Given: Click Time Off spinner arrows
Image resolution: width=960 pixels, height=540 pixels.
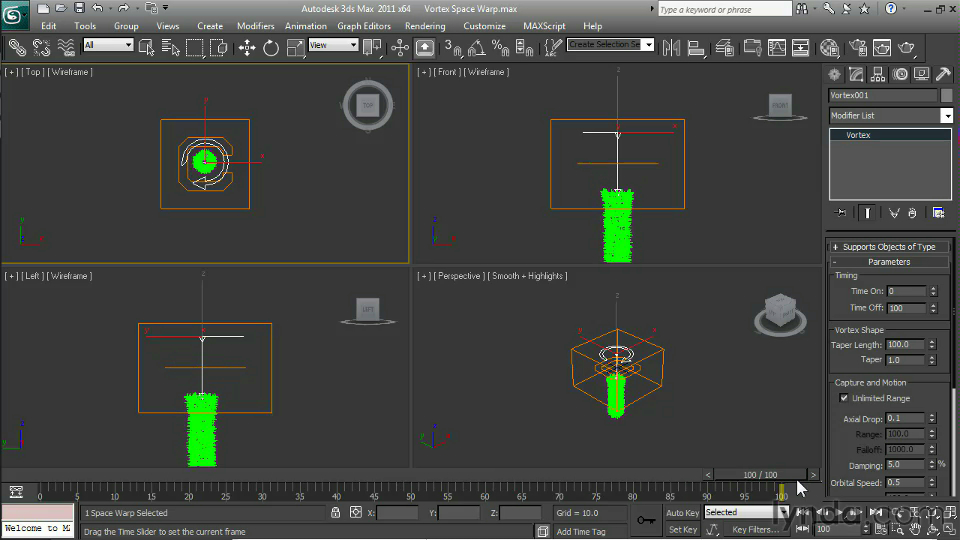Looking at the screenshot, I should [x=933, y=308].
